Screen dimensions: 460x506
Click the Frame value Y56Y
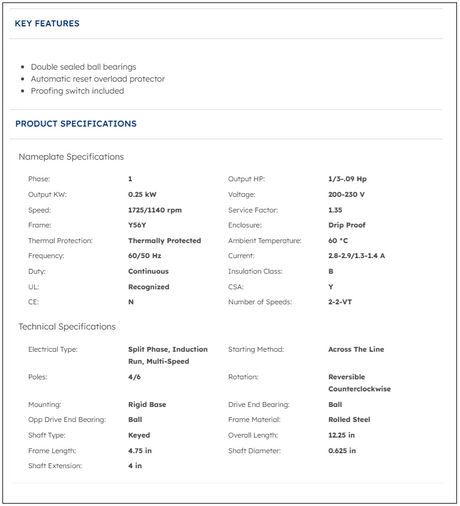(x=137, y=225)
